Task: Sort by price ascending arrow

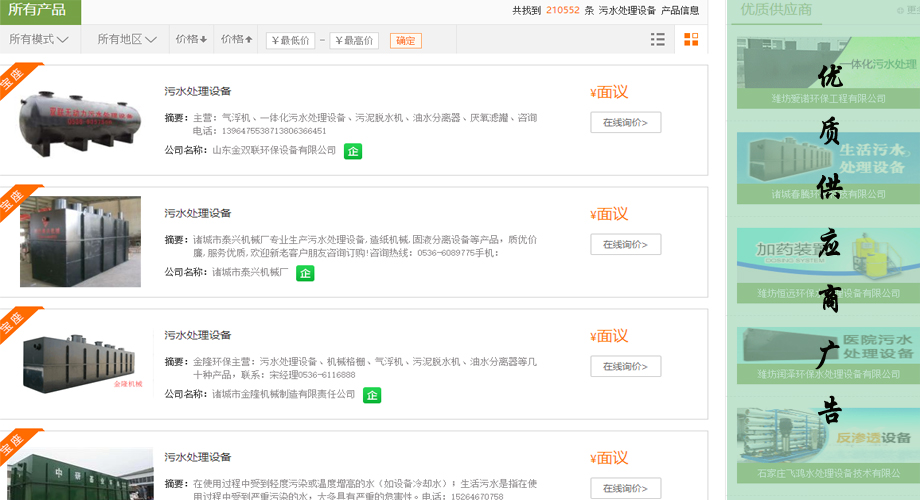Action: (x=236, y=40)
